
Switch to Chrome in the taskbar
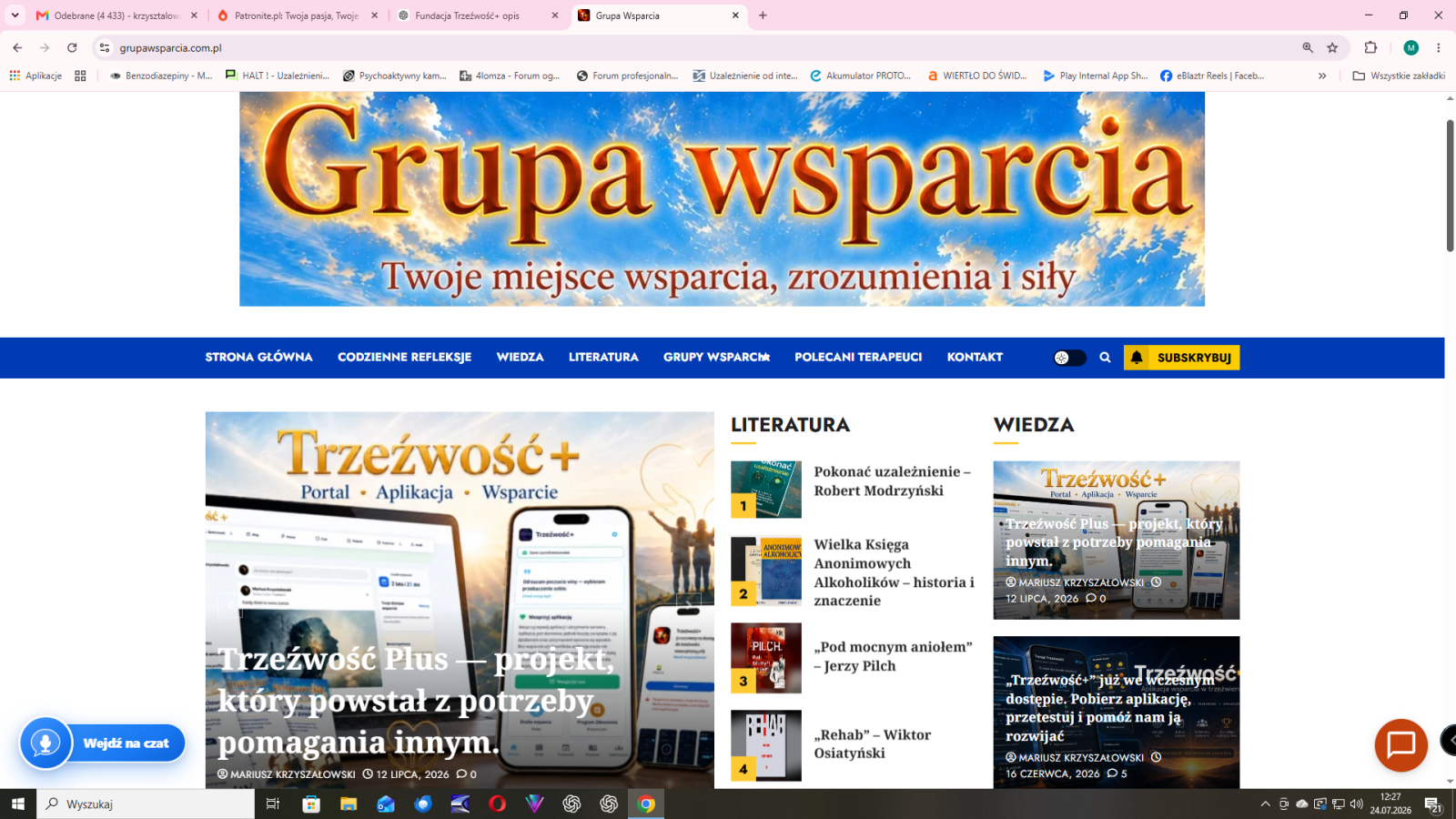click(x=646, y=804)
